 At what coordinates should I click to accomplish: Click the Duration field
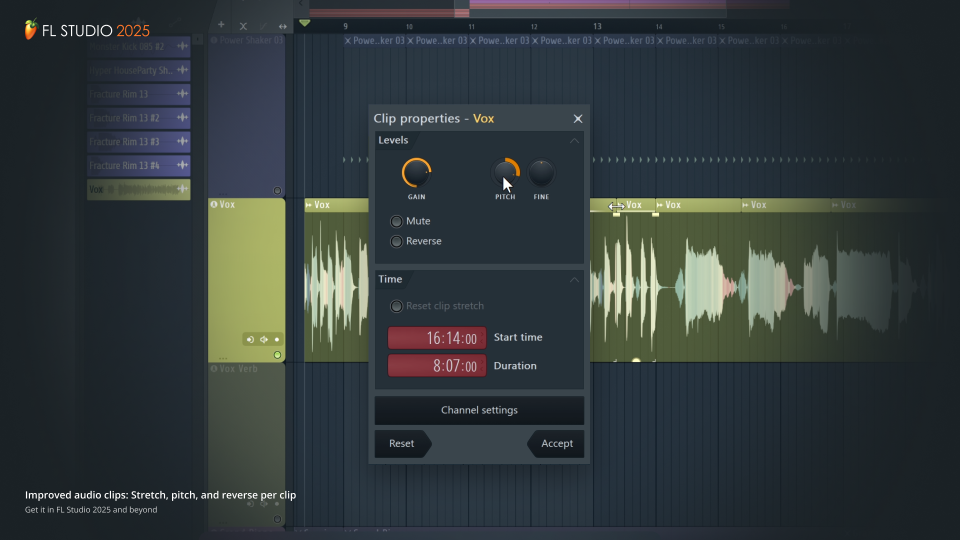(x=437, y=366)
